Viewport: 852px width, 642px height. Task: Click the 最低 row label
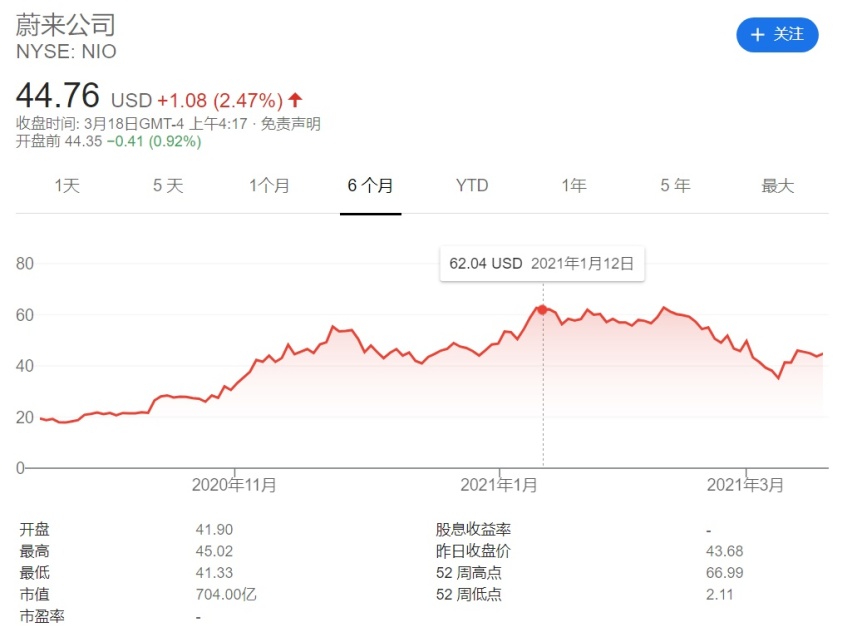[x=34, y=573]
